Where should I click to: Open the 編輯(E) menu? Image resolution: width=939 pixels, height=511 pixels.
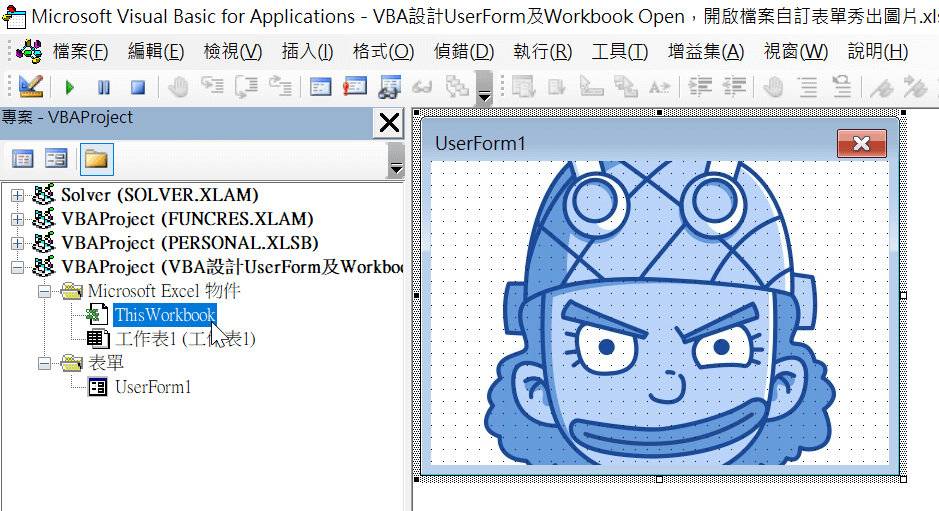pos(156,52)
